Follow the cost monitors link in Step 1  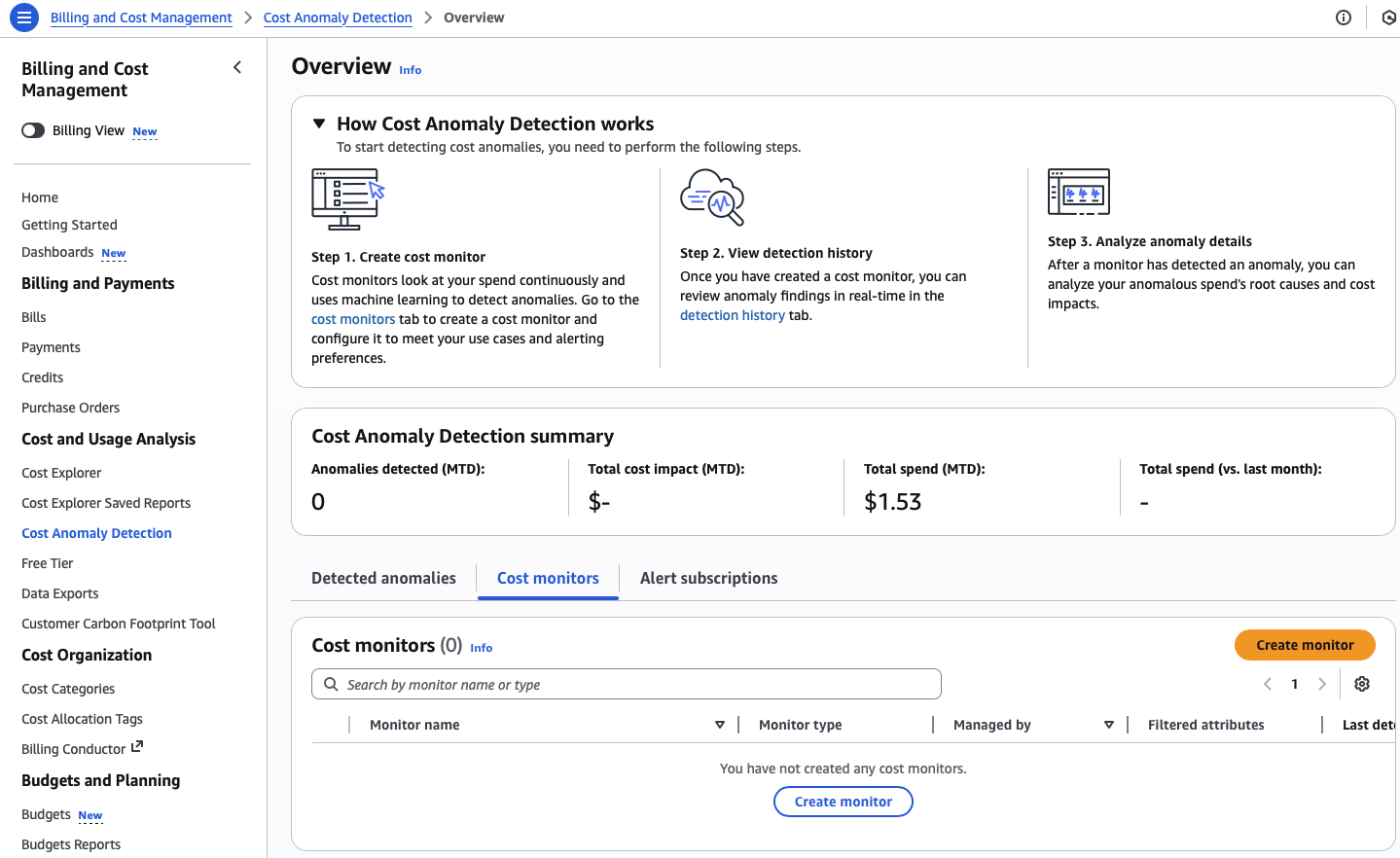pyautogui.click(x=353, y=319)
